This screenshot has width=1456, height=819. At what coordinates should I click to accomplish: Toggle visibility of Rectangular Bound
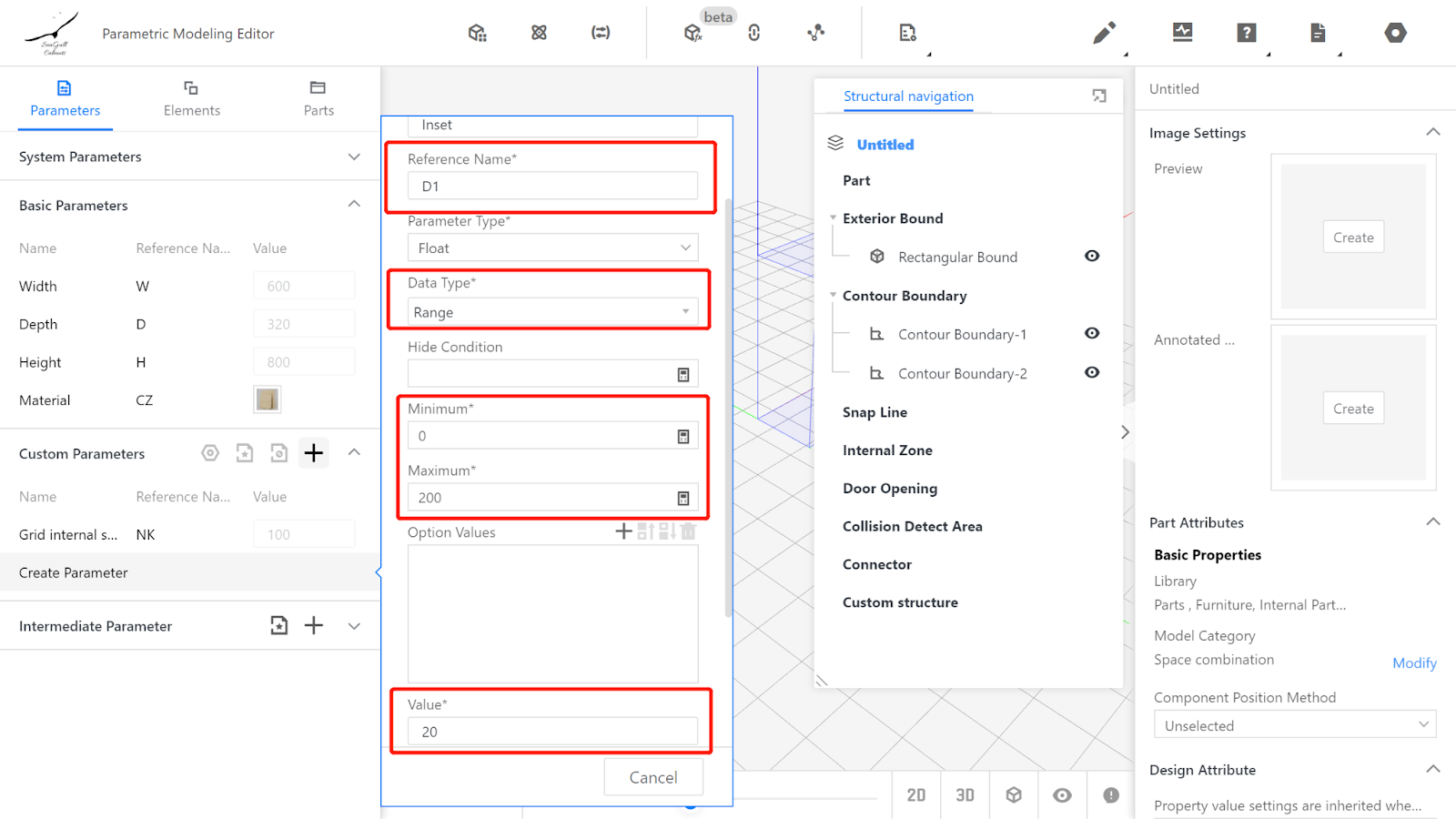pos(1092,257)
